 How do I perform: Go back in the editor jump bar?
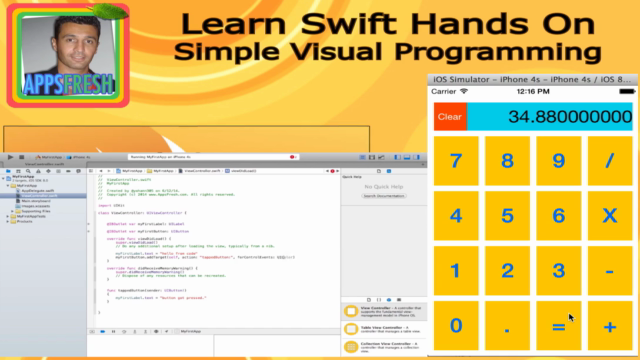tap(101, 171)
